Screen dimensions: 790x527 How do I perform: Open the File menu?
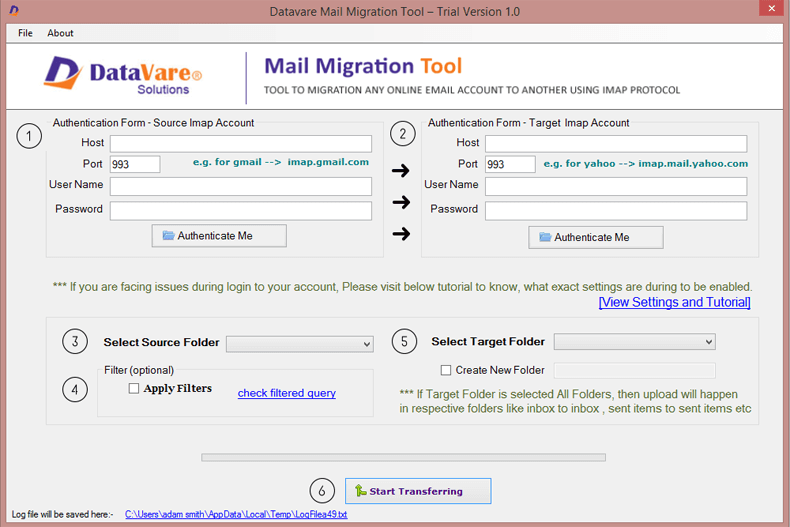25,33
